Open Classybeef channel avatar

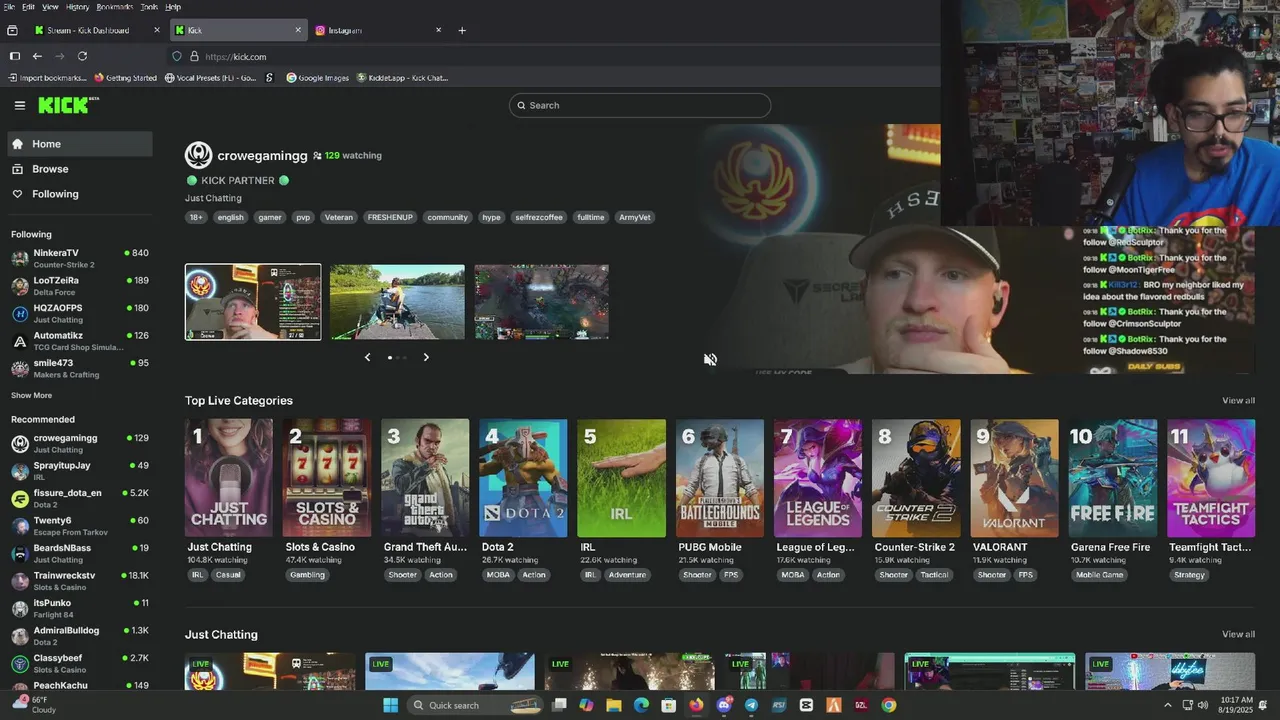point(20,663)
